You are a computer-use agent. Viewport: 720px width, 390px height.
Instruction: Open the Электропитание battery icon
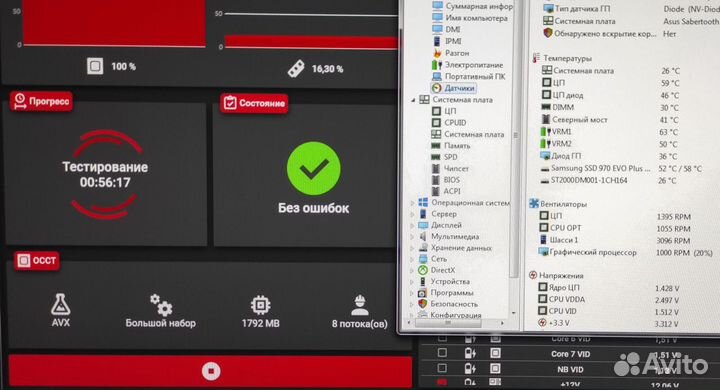tap(437, 65)
